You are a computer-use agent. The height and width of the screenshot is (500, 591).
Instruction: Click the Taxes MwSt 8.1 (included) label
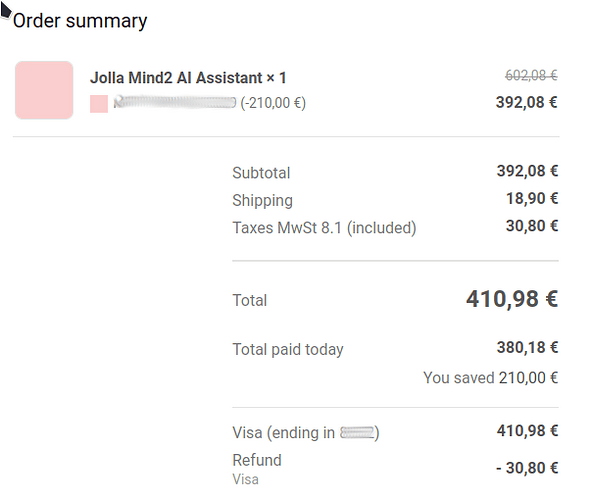(x=324, y=228)
